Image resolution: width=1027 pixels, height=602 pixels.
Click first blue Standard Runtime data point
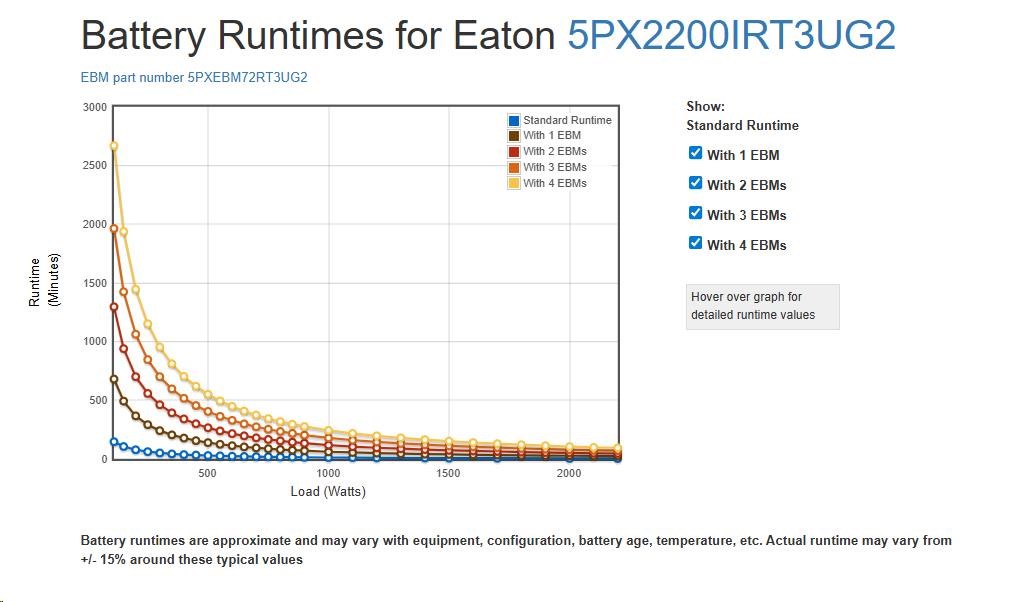click(x=114, y=441)
